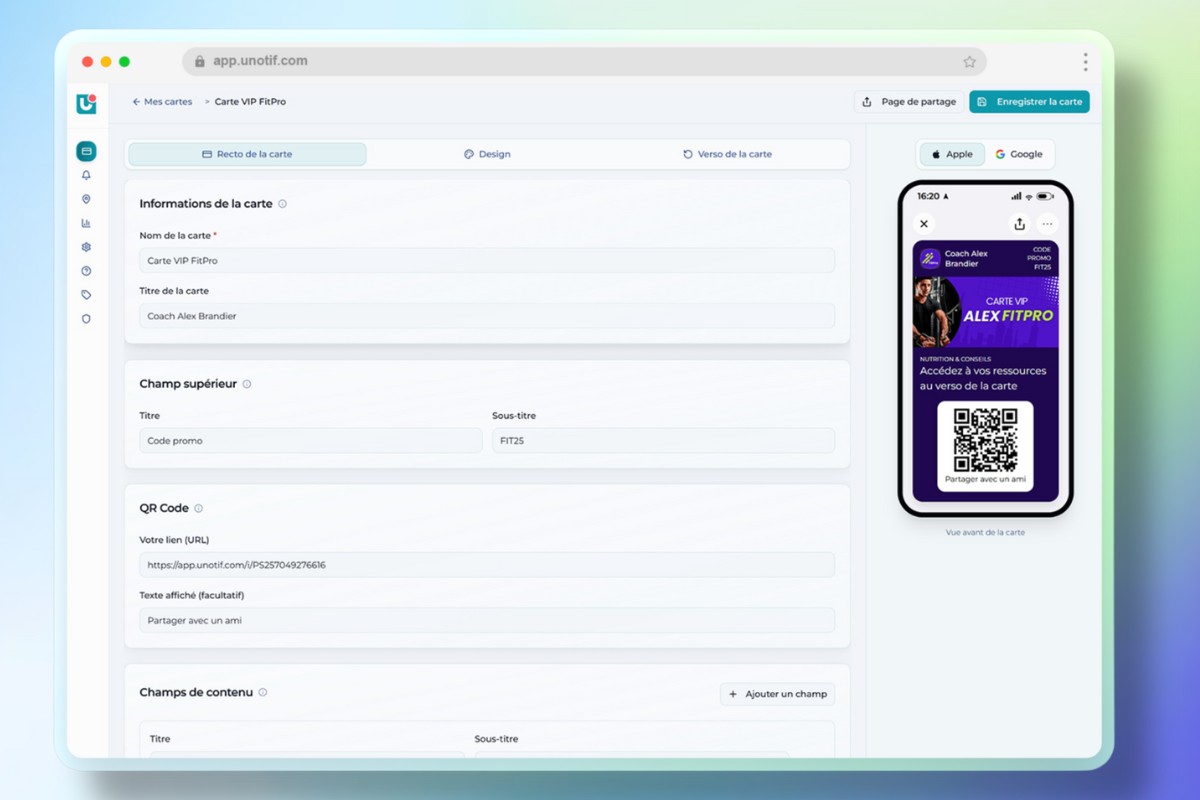Viewport: 1200px width, 800px height.
Task: Click the Votre lien URL field
Action: click(487, 565)
